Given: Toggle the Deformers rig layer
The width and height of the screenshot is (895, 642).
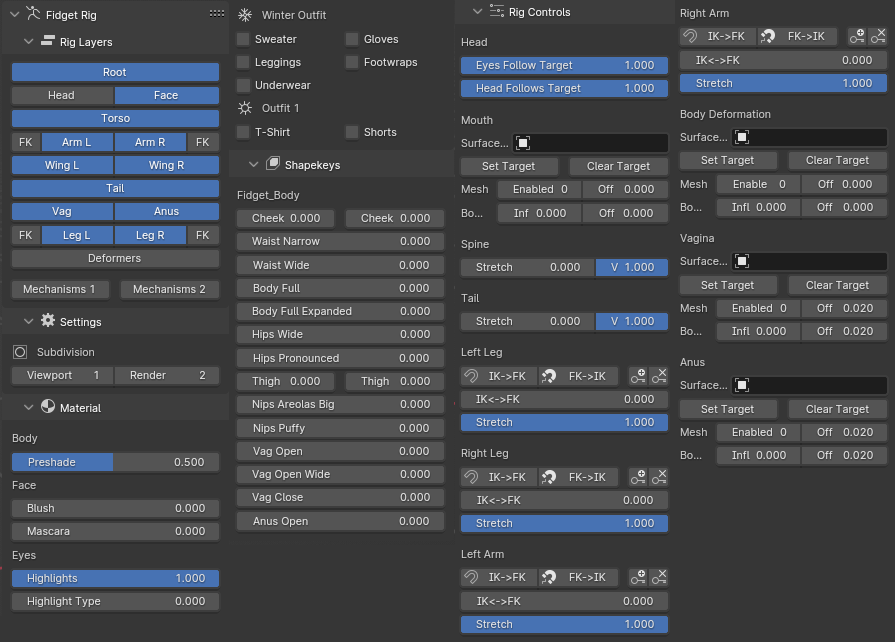Looking at the screenshot, I should pos(115,258).
